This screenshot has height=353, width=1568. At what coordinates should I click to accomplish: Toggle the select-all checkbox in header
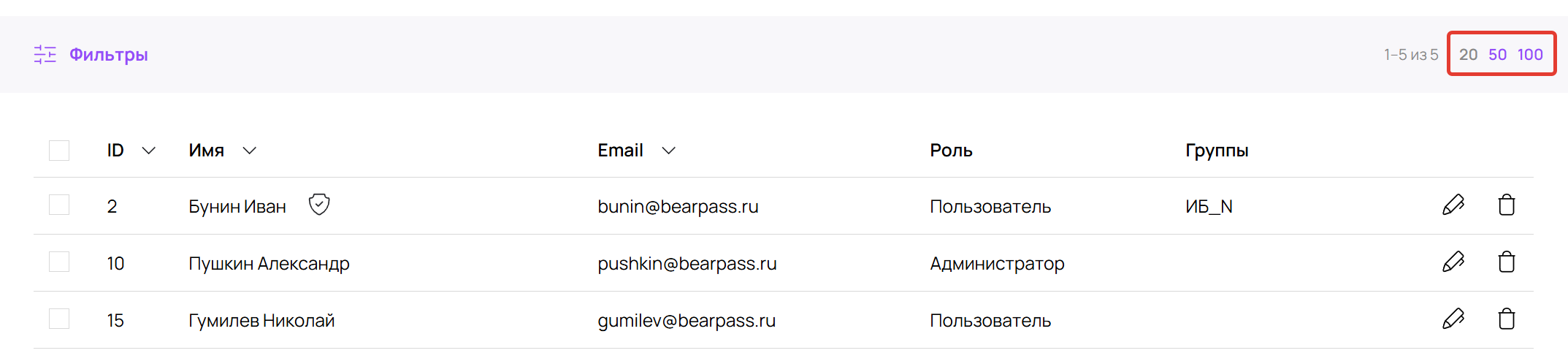tap(59, 151)
